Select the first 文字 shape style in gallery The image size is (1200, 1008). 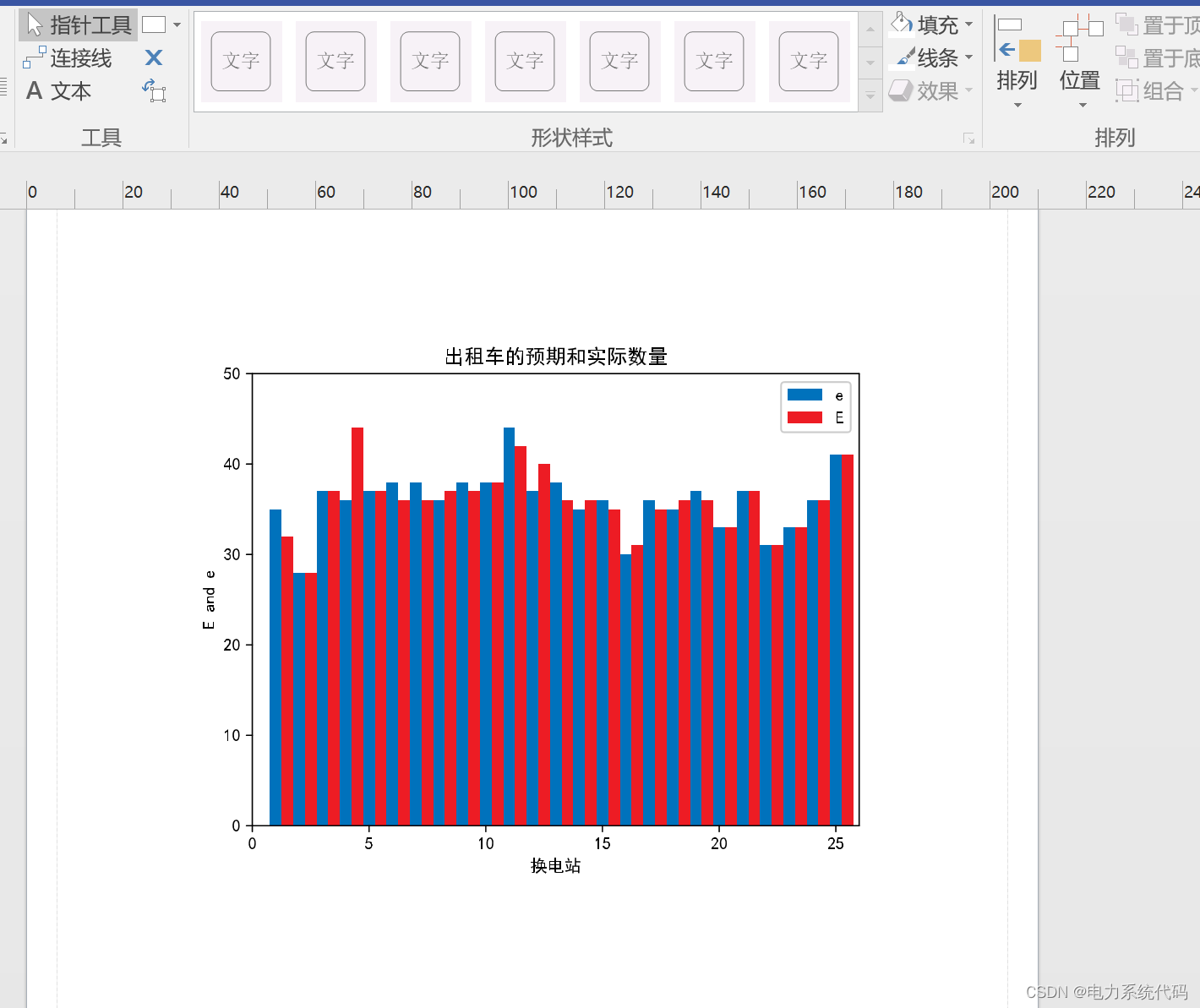click(241, 61)
